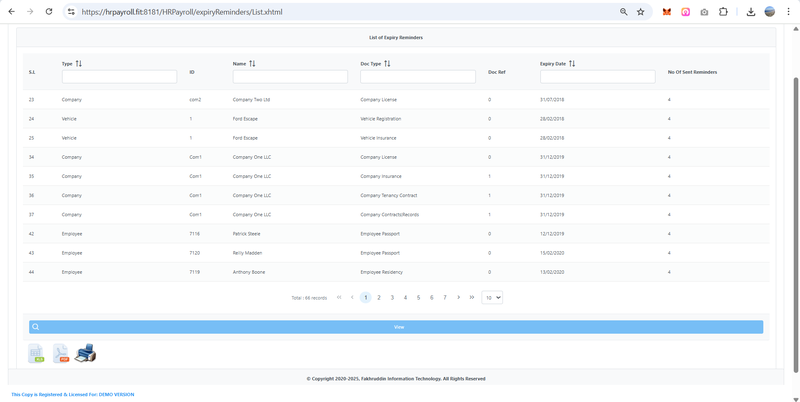Open browser zoom magnifier icon
The height and width of the screenshot is (402, 800).
point(623,12)
